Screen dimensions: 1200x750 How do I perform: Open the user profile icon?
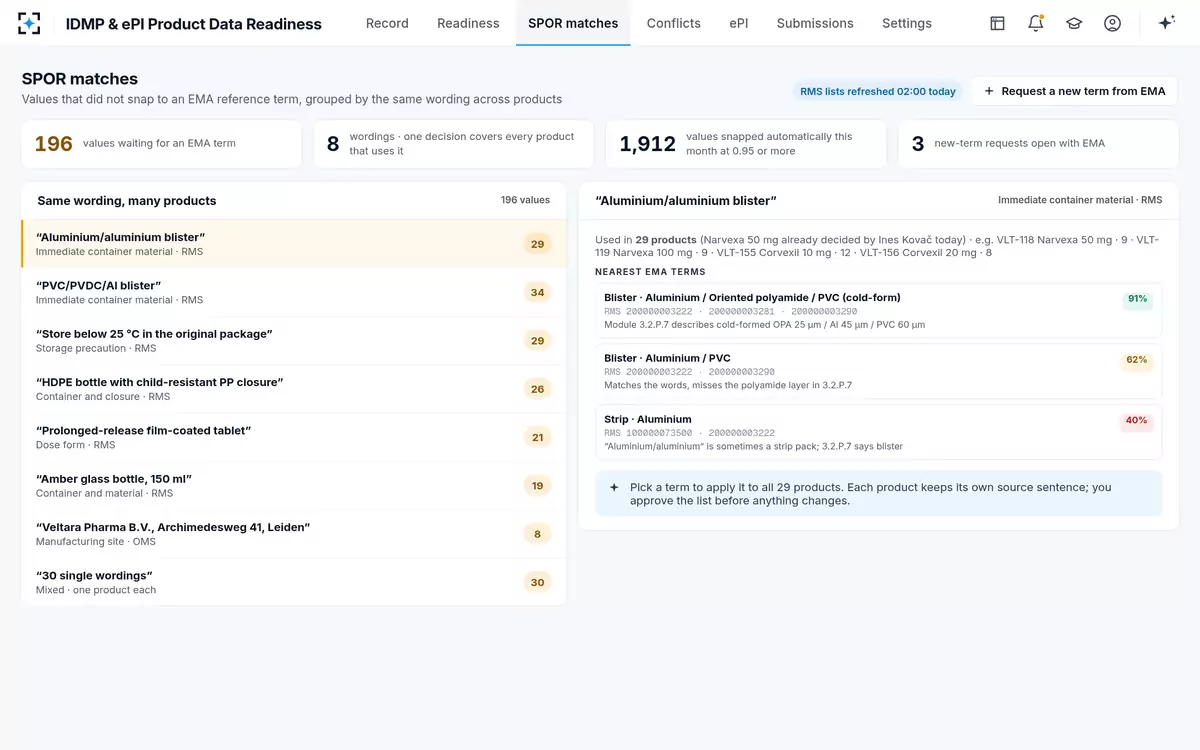click(x=1112, y=23)
